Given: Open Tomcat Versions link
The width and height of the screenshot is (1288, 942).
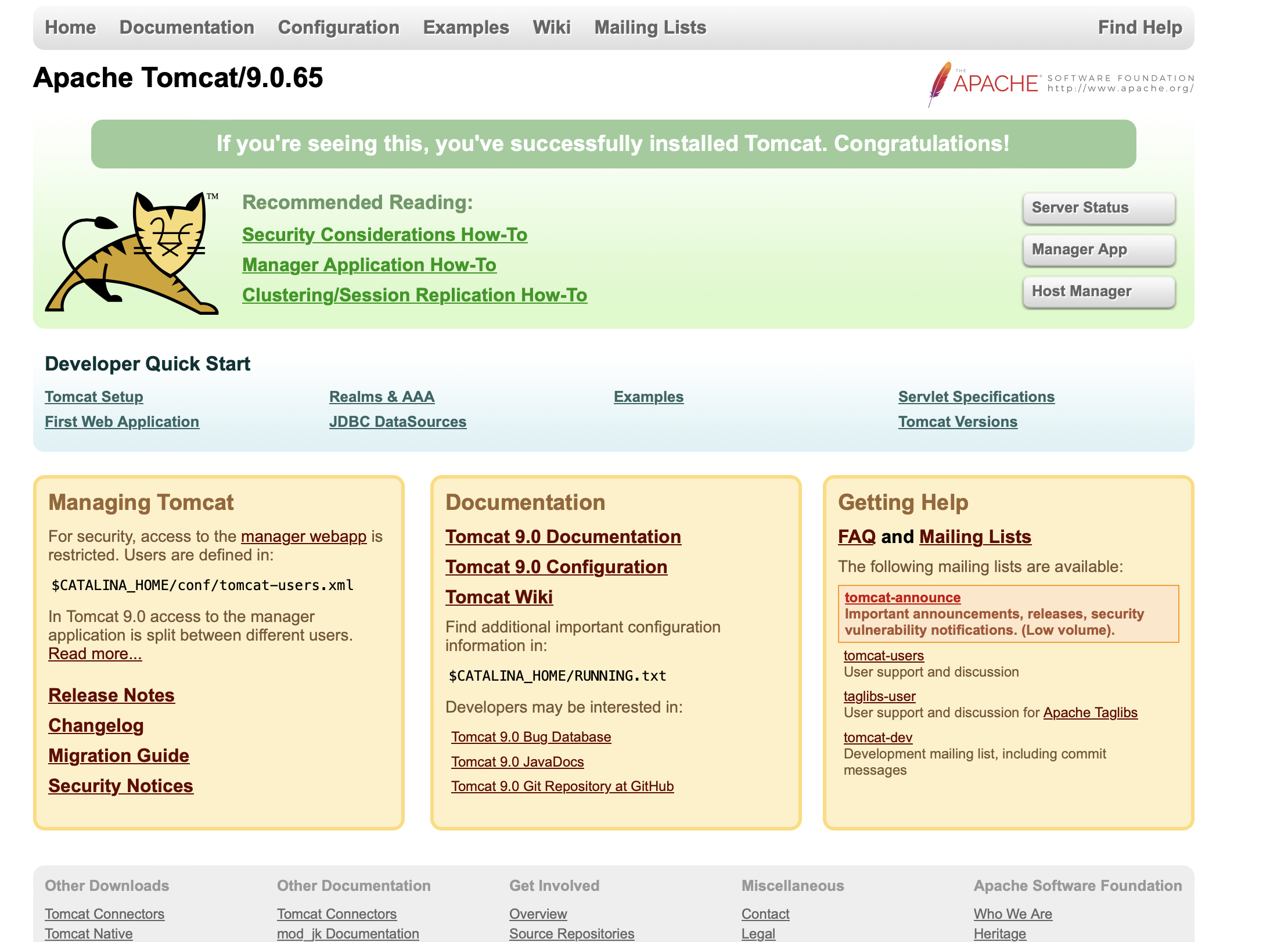Looking at the screenshot, I should click(x=958, y=422).
